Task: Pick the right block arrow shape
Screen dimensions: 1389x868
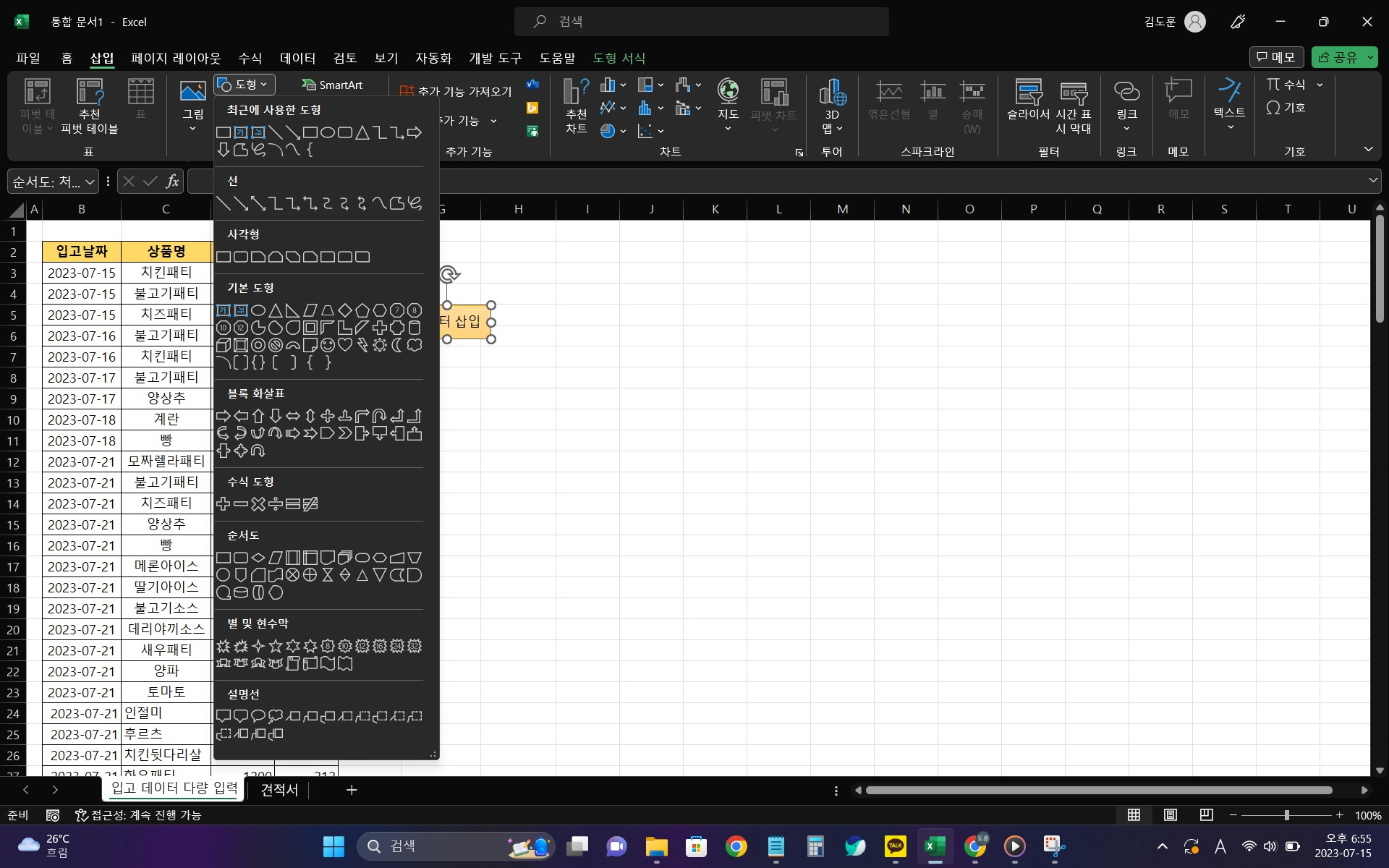Action: (x=224, y=416)
